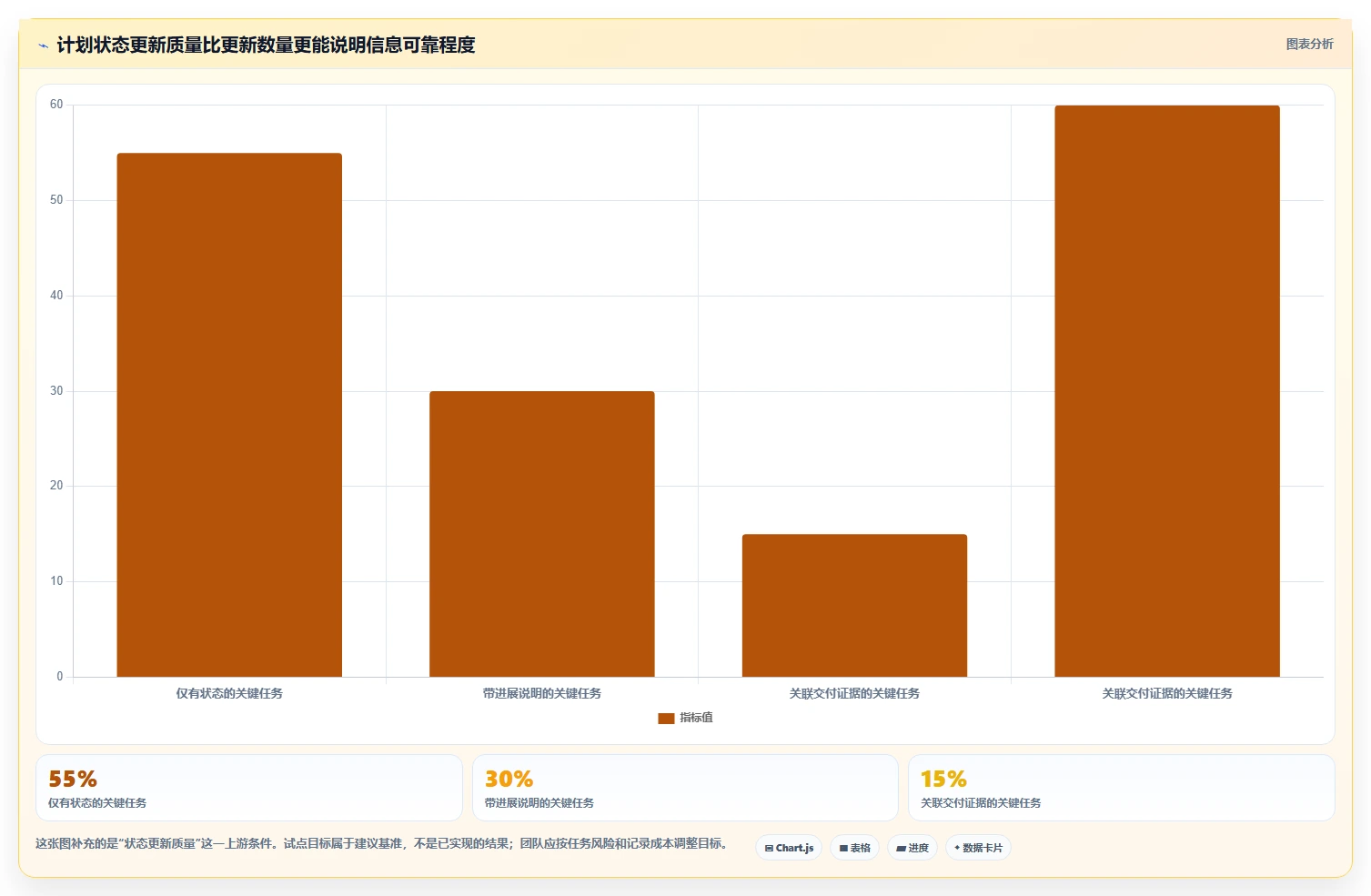
Task: Click the bar above 仅有状态的关键任务
Action: tap(229, 415)
